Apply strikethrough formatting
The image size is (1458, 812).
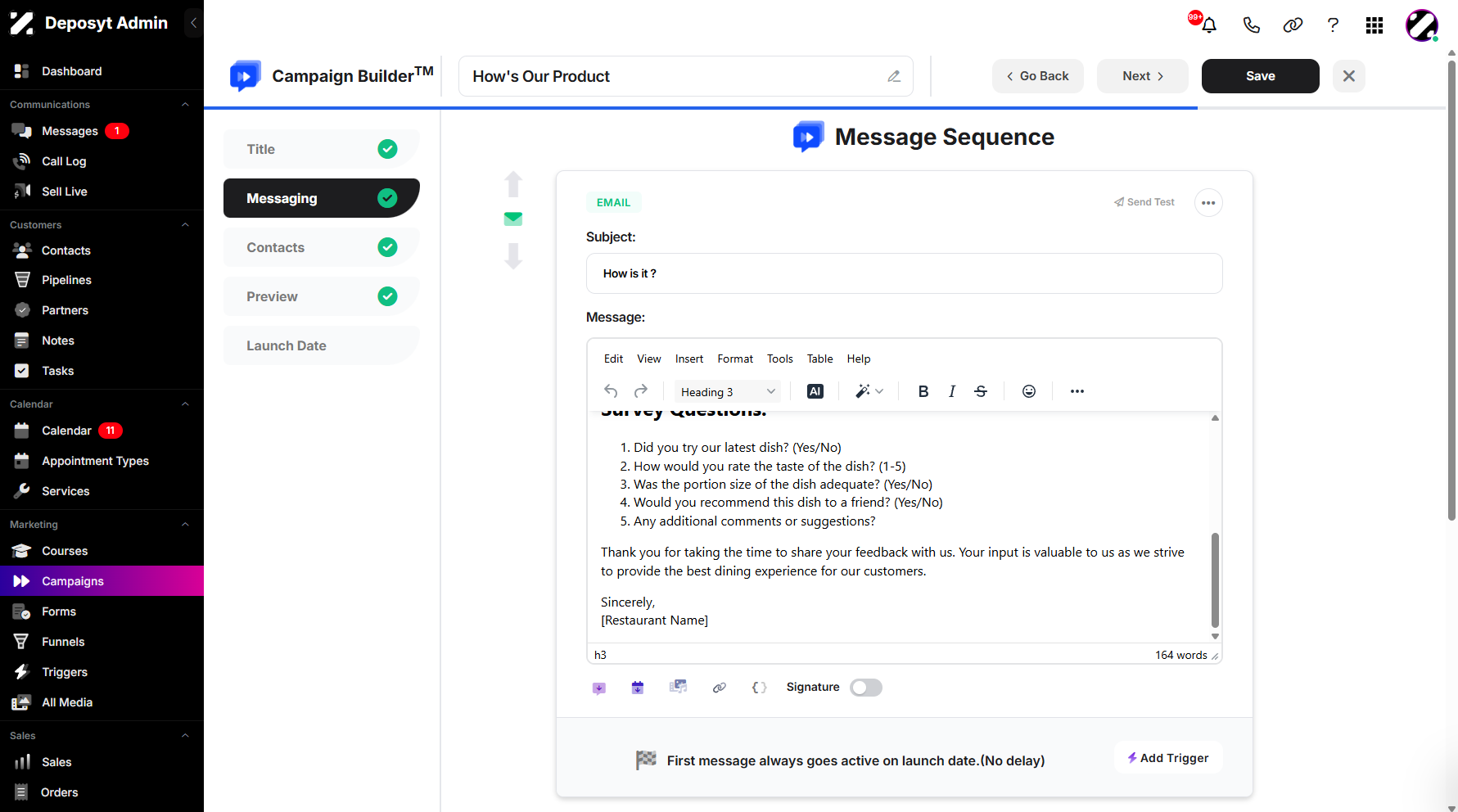(x=981, y=391)
